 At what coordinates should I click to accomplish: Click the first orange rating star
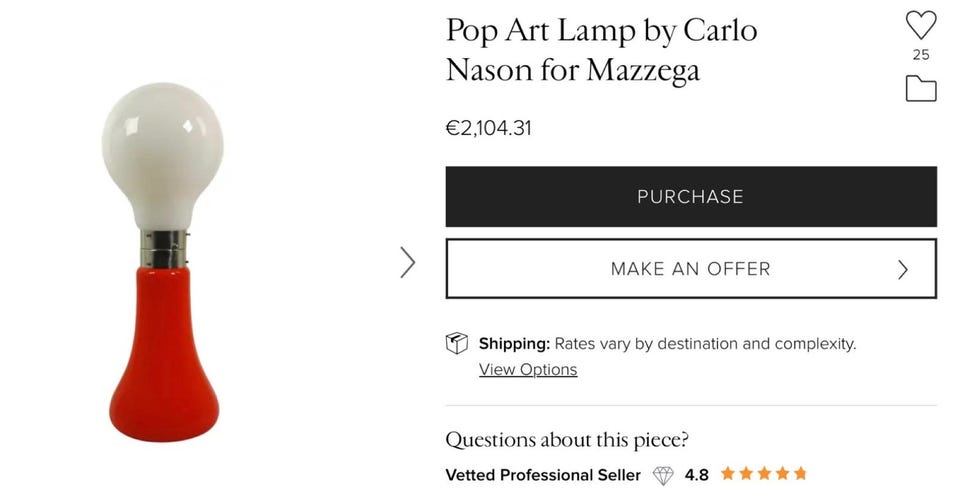point(728,474)
